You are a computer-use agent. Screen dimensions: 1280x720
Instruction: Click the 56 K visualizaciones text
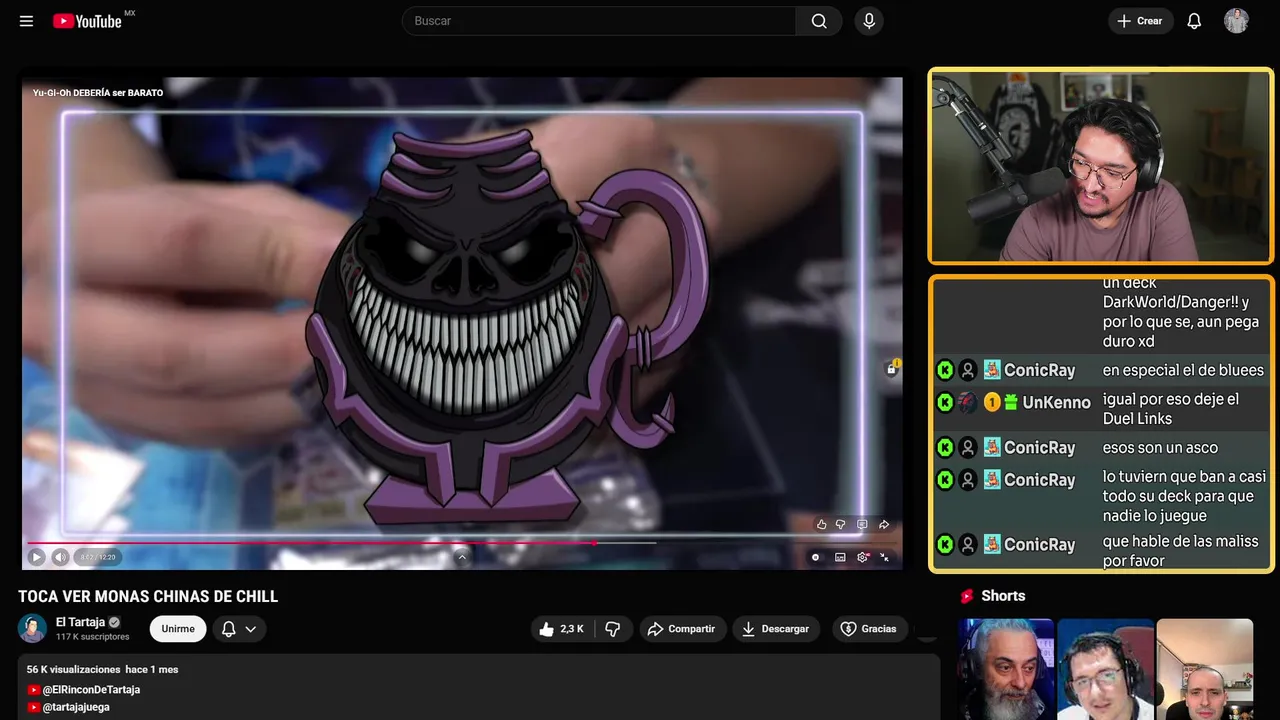tap(74, 669)
